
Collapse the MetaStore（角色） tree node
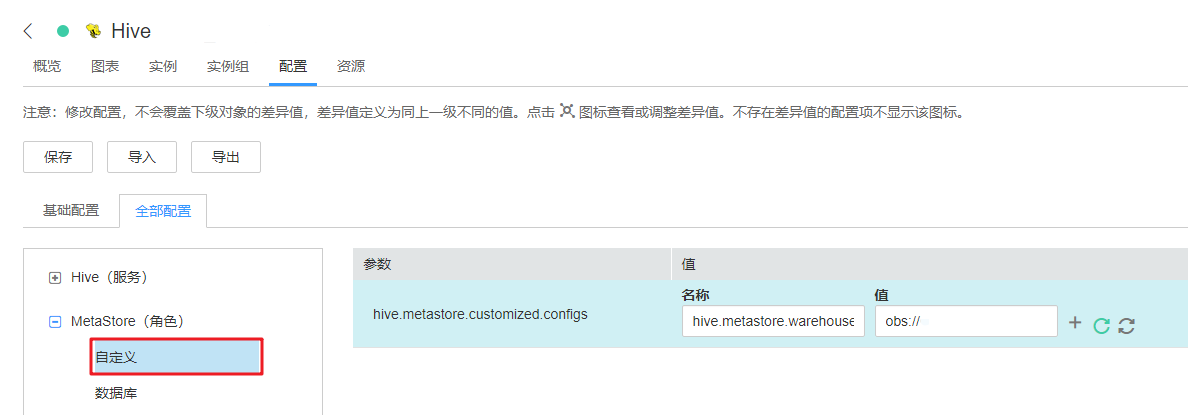[55, 322]
